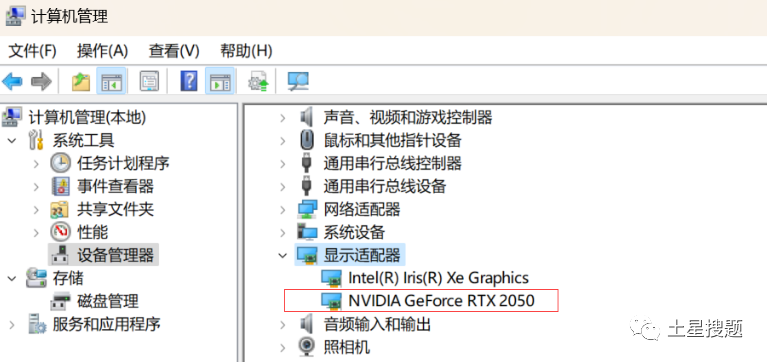Image resolution: width=767 pixels, height=362 pixels.
Task: Select the 鼠标和其他指针设备 label
Action: click(392, 140)
